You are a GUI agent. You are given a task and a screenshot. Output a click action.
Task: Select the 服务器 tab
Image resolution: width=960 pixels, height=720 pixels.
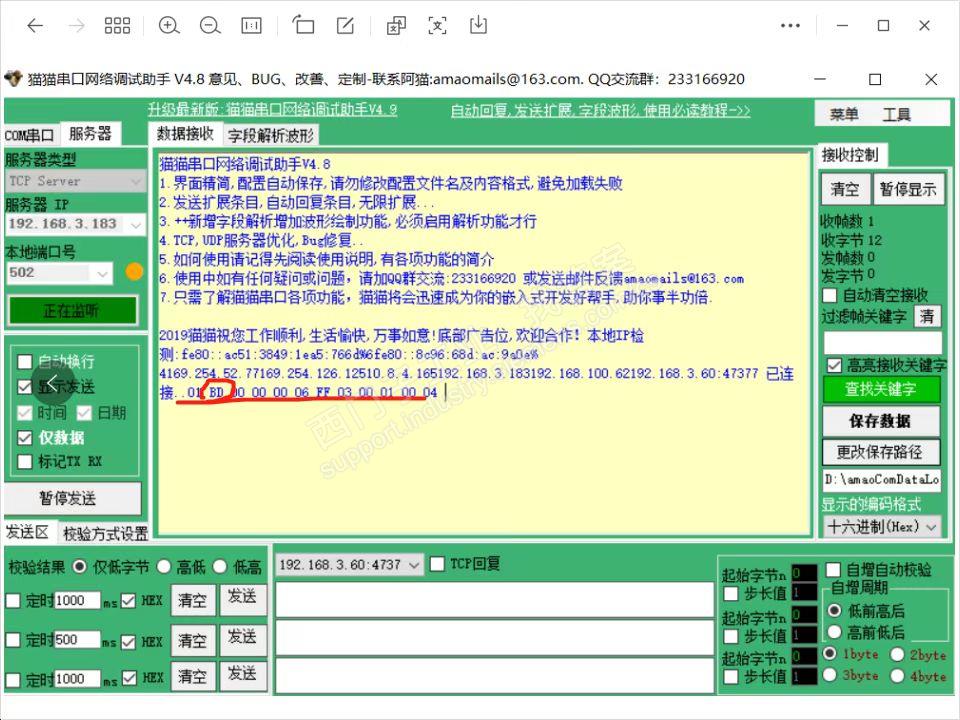click(91, 133)
